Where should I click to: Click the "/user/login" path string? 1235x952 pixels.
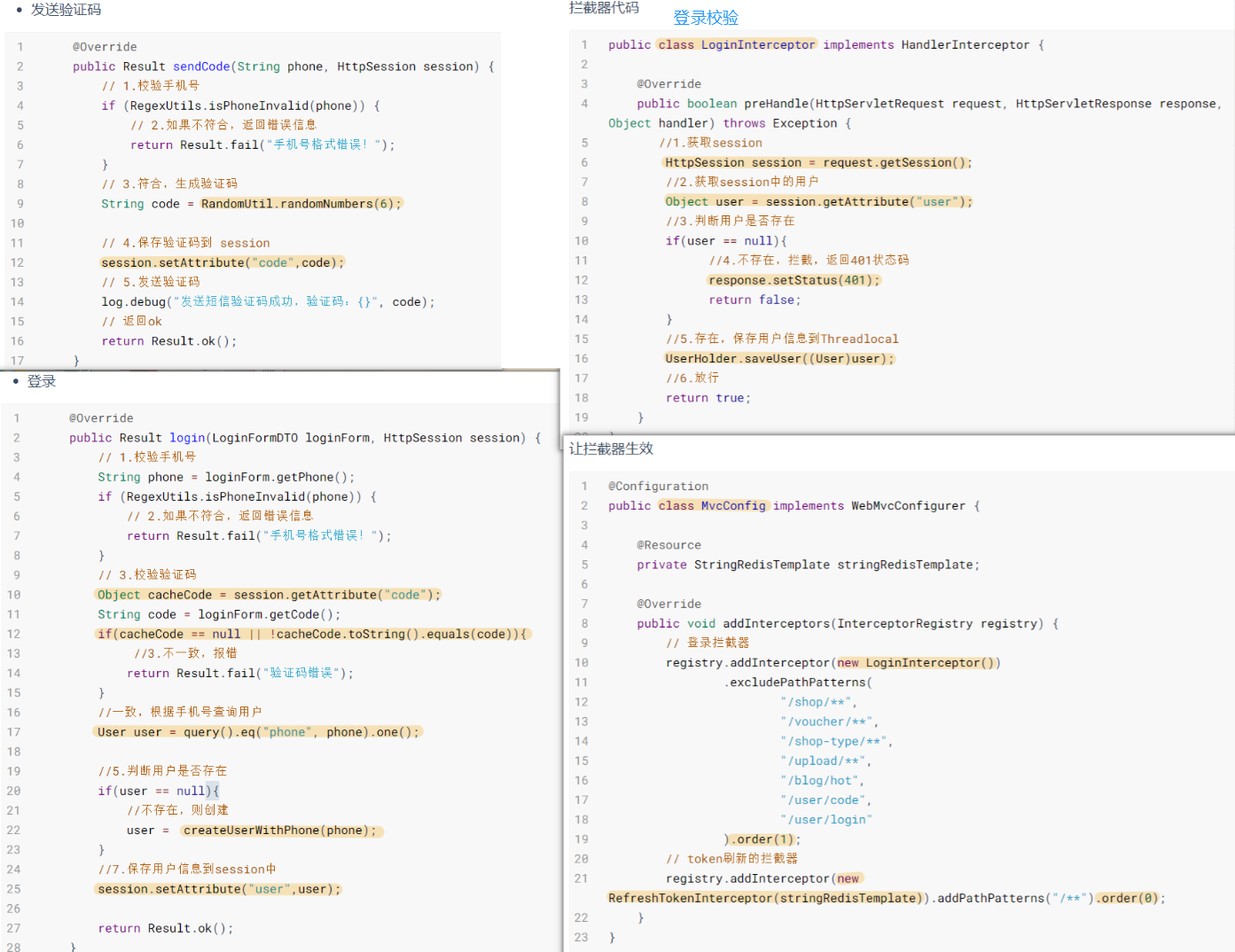pyautogui.click(x=826, y=820)
